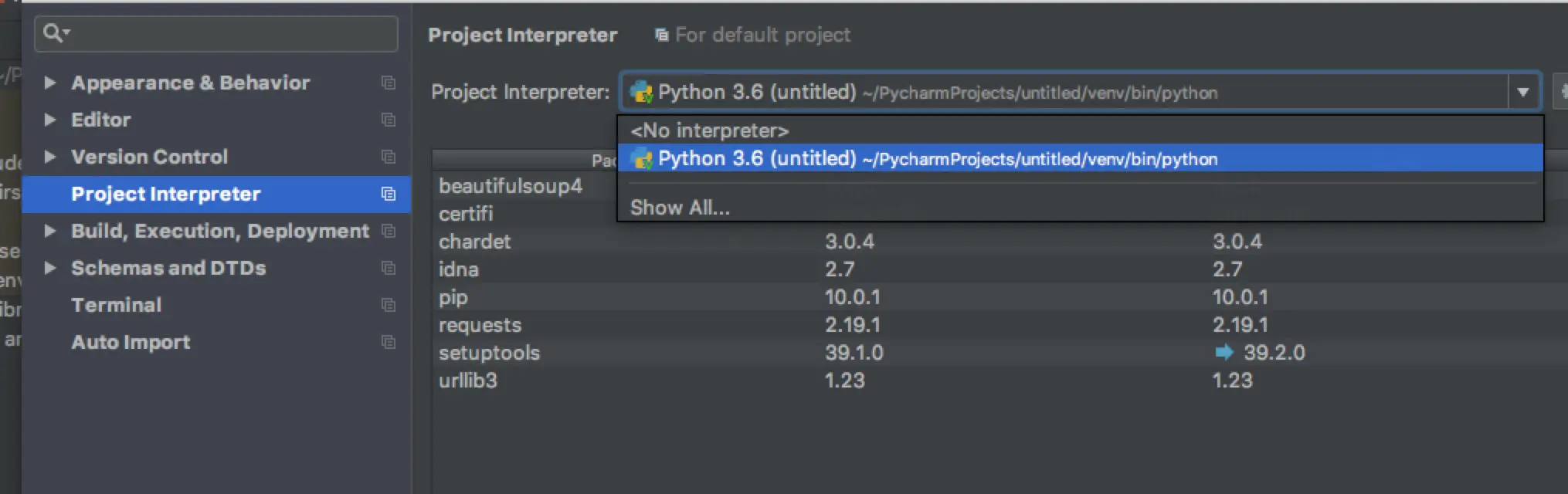This screenshot has width=1568, height=494.
Task: Click the project-level icon next to Appearance & Behavior
Action: [389, 83]
